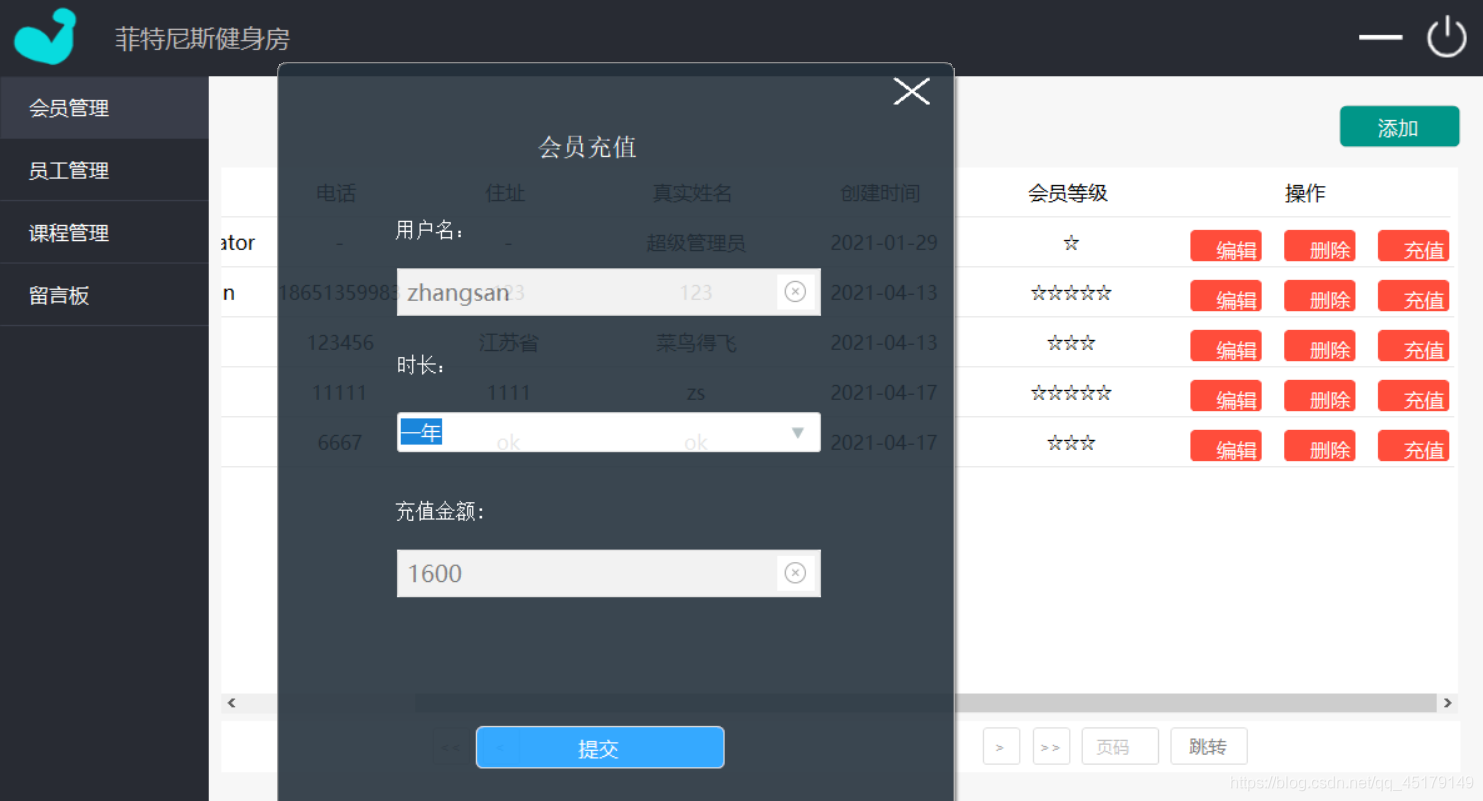Click the 菲特尼斯健身房 title text
This screenshot has width=1483, height=801.
[202, 39]
